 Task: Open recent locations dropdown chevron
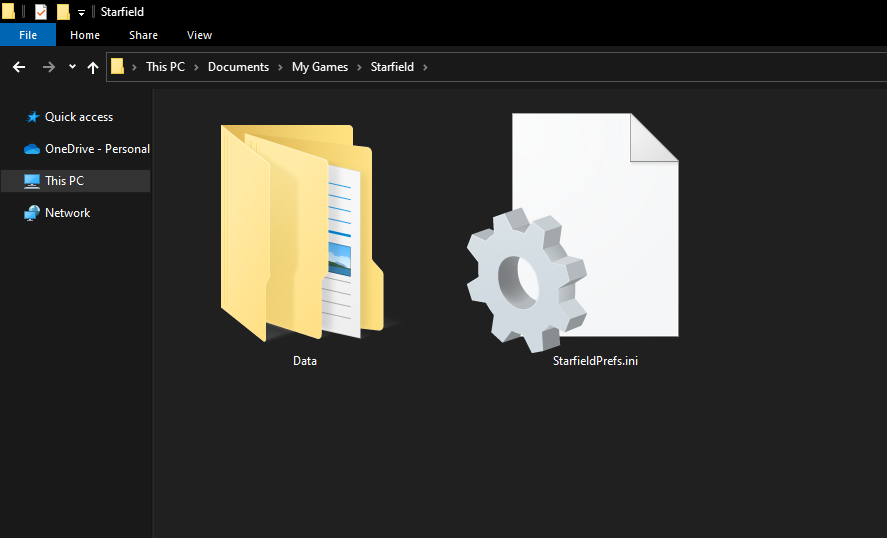(x=72, y=67)
